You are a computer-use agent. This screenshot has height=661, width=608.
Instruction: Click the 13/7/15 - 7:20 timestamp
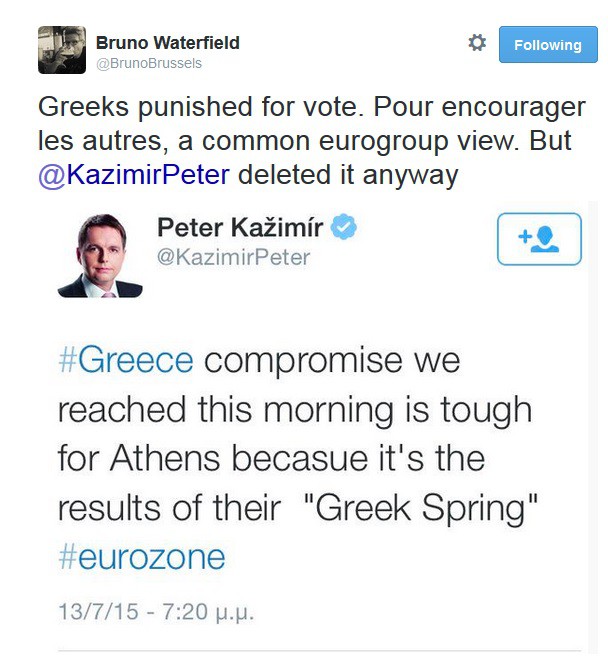coord(156,612)
